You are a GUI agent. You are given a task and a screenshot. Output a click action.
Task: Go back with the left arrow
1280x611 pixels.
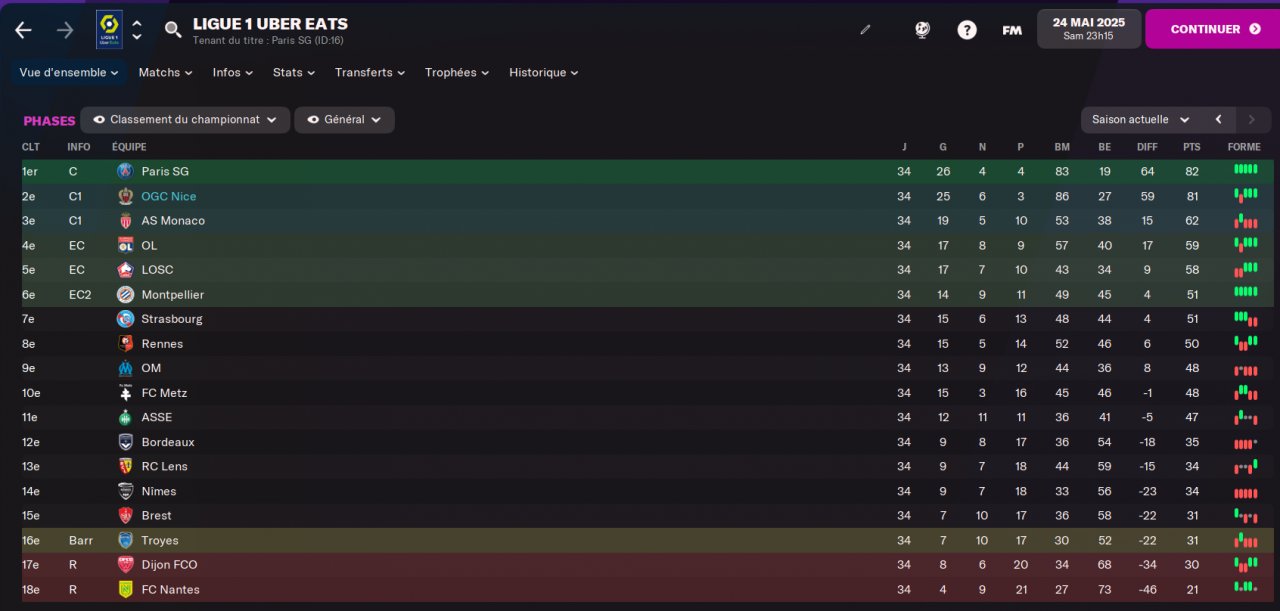pyautogui.click(x=23, y=30)
